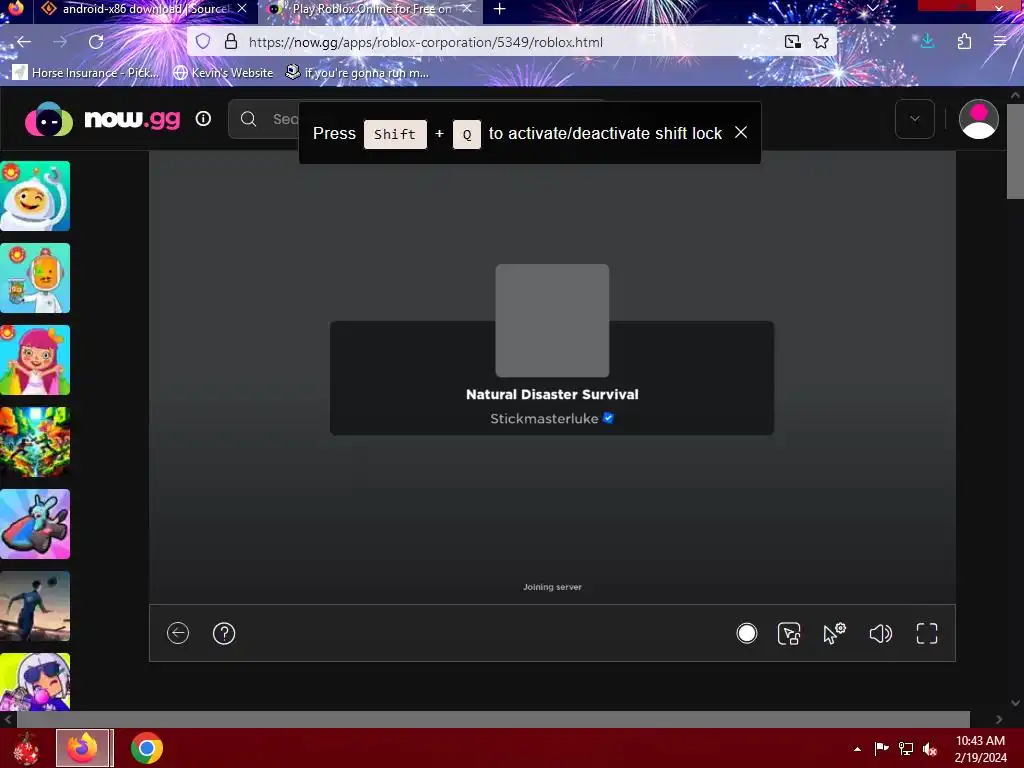1024x768 pixels.
Task: Open the extensions puzzle icon
Action: [964, 42]
